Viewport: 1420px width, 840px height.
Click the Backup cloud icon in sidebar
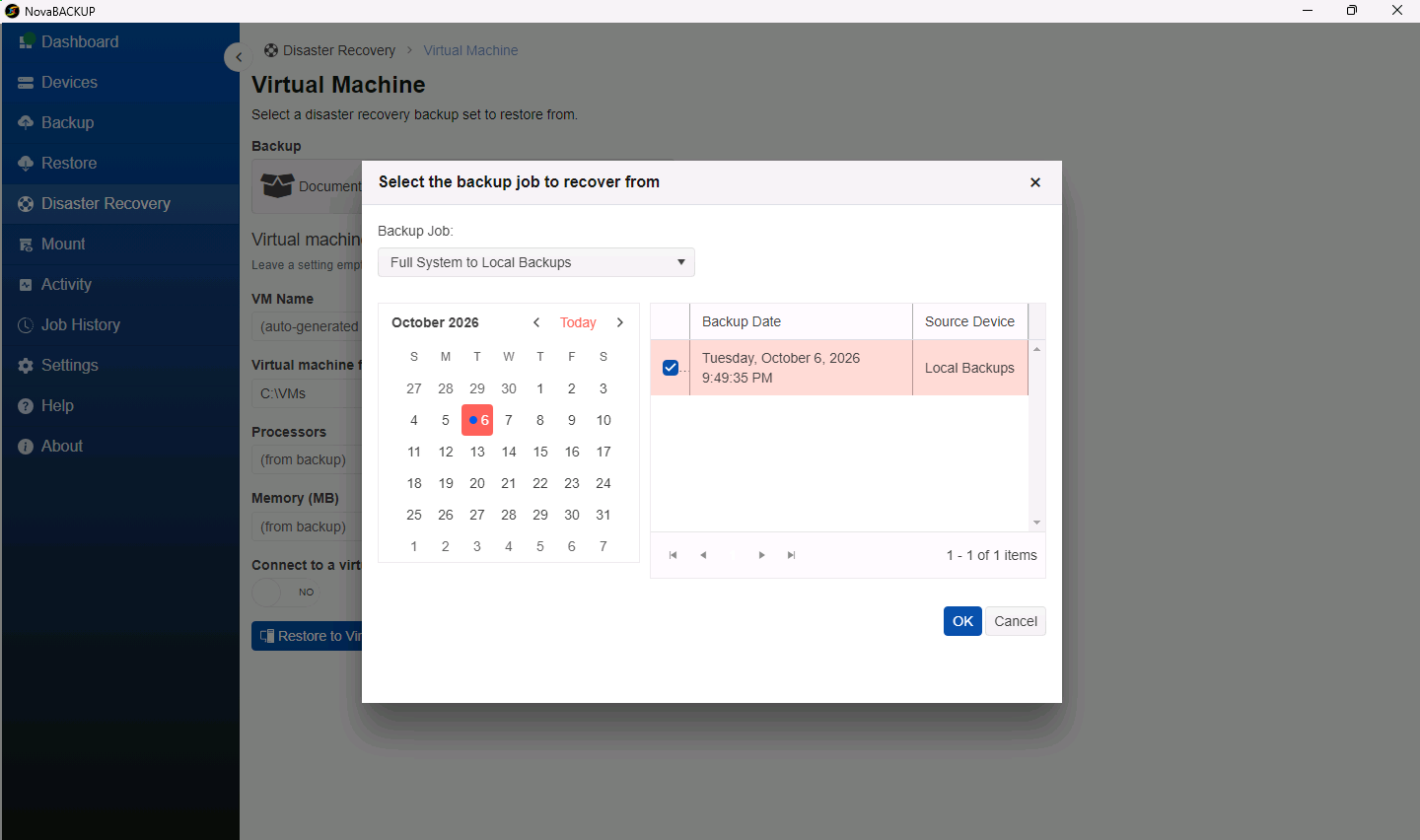tap(26, 123)
